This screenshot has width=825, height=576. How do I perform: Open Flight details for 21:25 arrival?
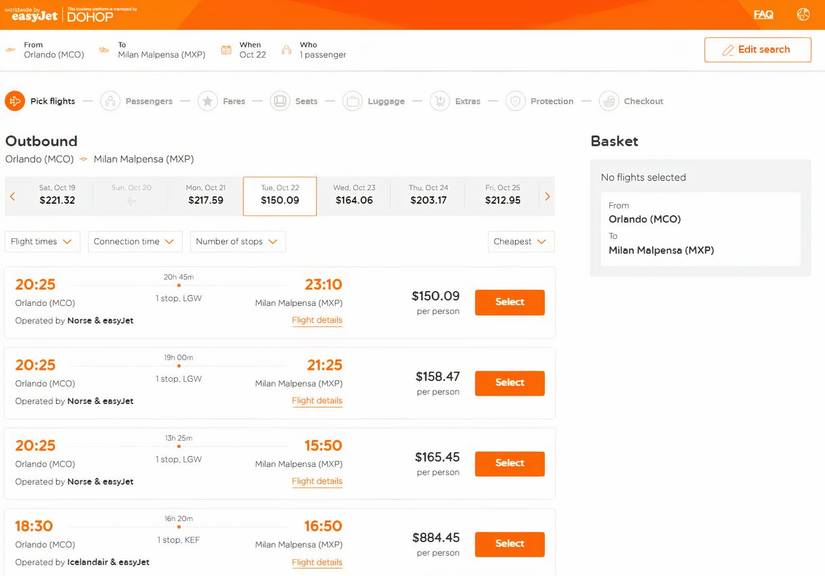317,400
